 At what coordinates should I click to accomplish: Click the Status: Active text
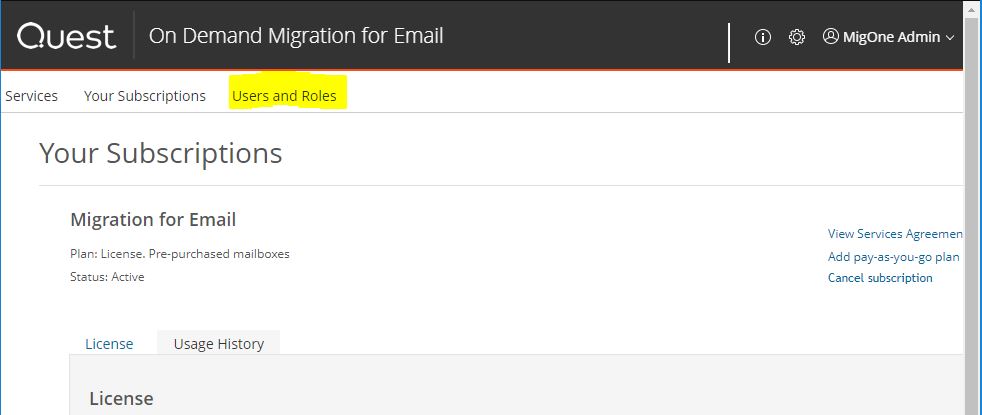tap(107, 277)
